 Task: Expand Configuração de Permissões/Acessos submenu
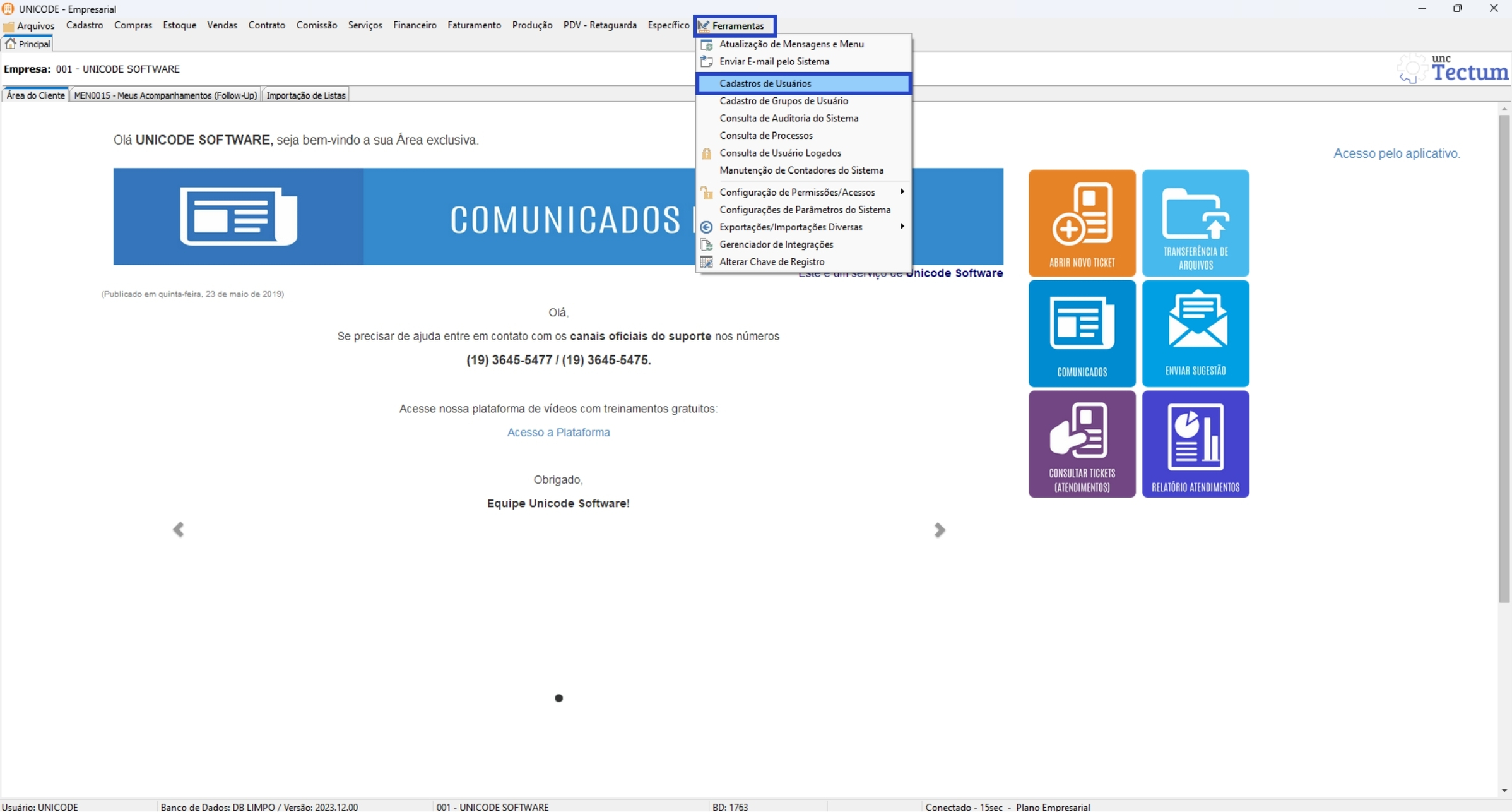(x=797, y=192)
